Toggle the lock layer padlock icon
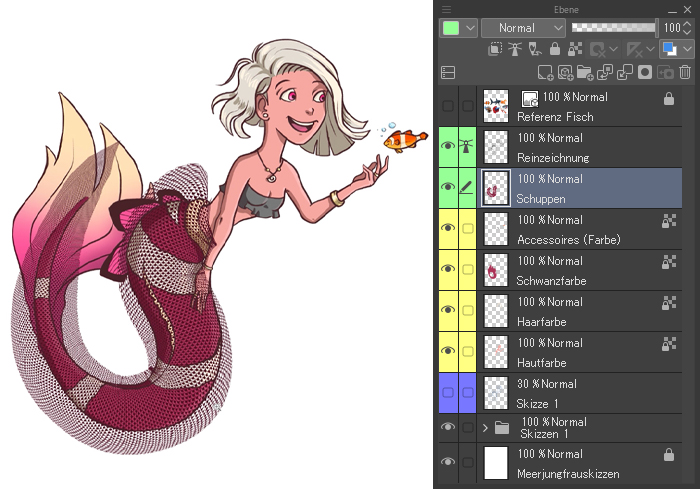Image resolution: width=700 pixels, height=489 pixels. (555, 49)
